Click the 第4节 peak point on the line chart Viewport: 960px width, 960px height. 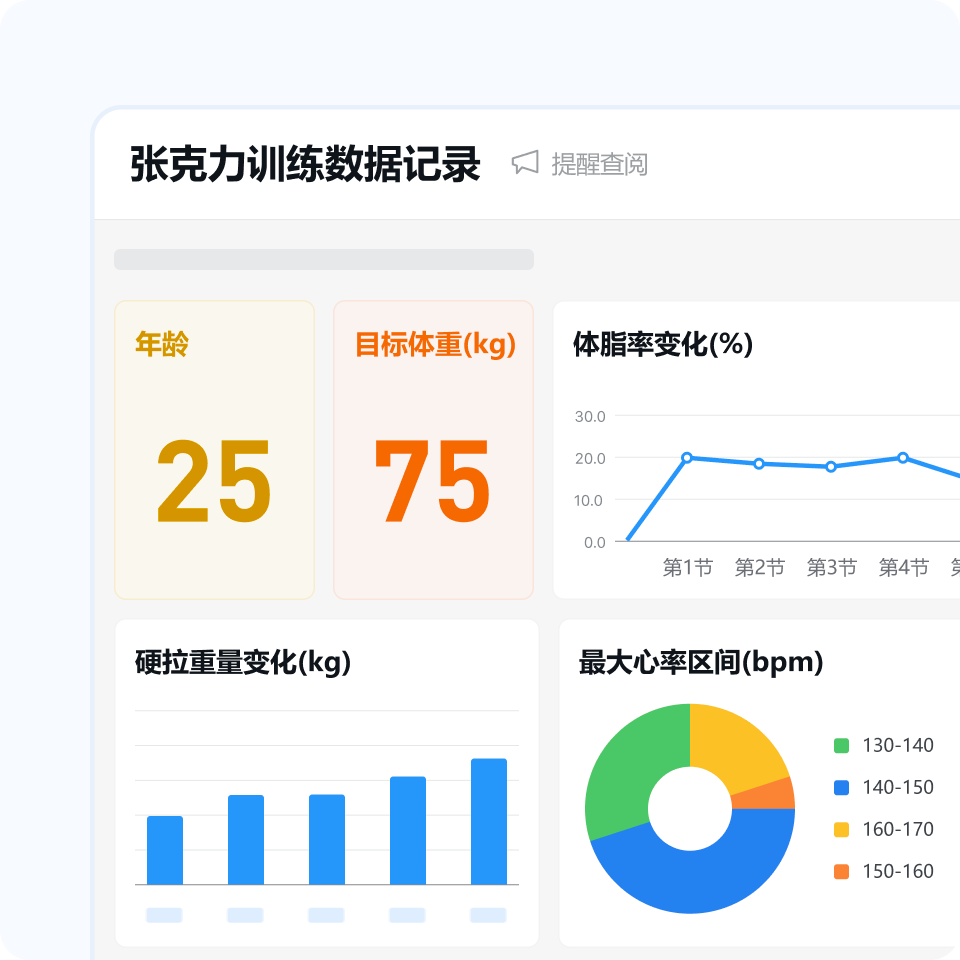tap(901, 458)
